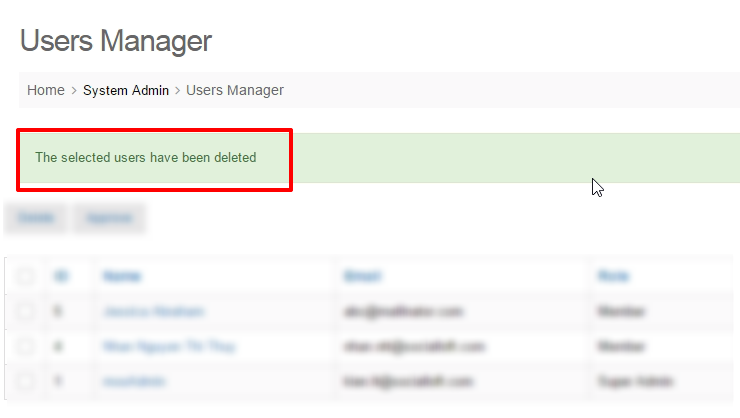Image resolution: width=740 pixels, height=418 pixels.
Task: Click the email cell in row ID 5
Action: (x=403, y=312)
